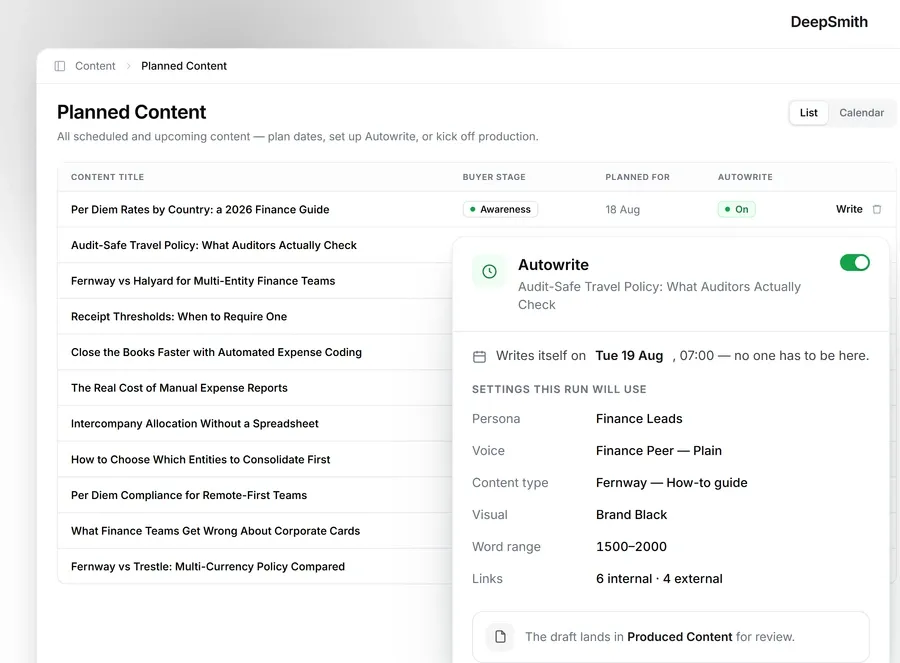Viewport: 900px width, 663px height.
Task: Click the 07:00 write time
Action: click(x=697, y=356)
